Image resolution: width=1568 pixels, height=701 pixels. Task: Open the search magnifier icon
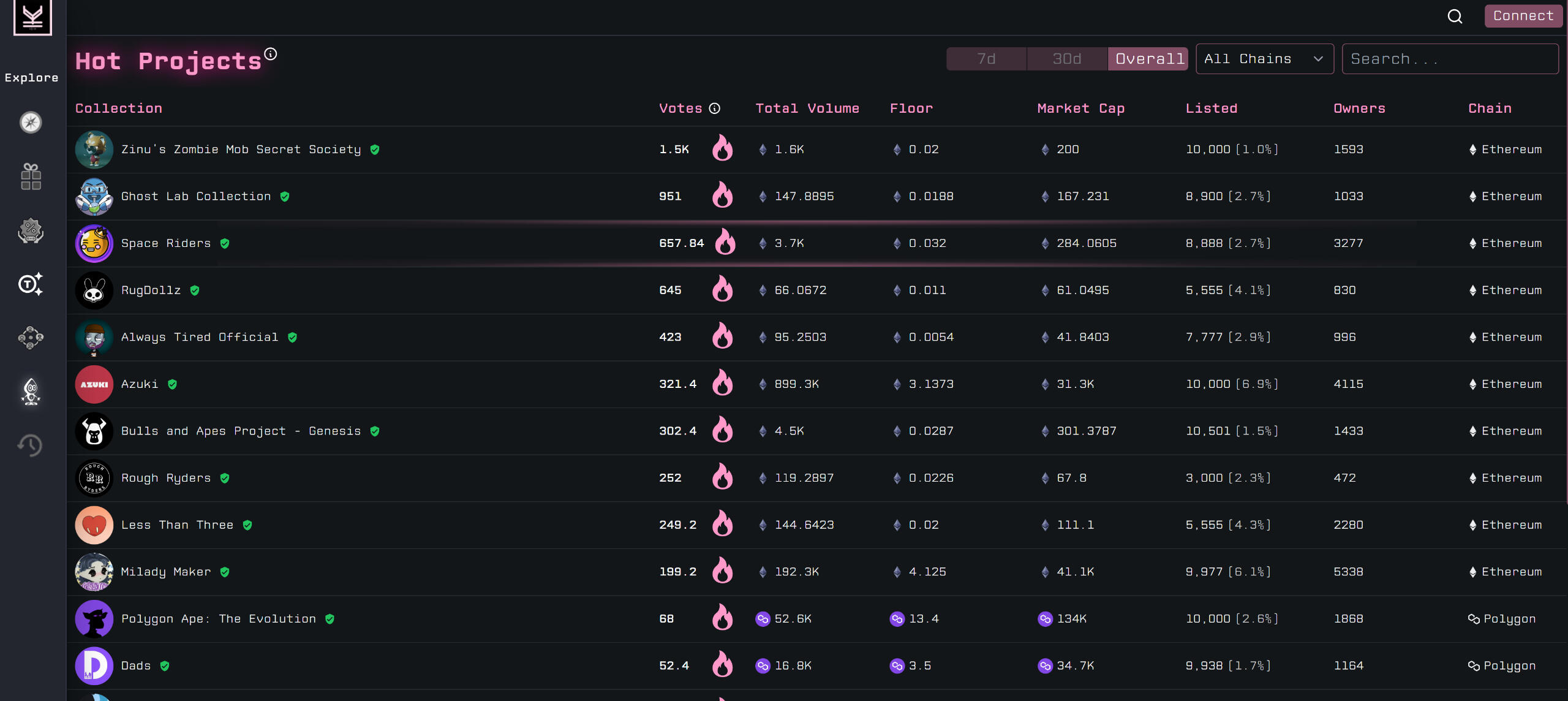coord(1455,17)
